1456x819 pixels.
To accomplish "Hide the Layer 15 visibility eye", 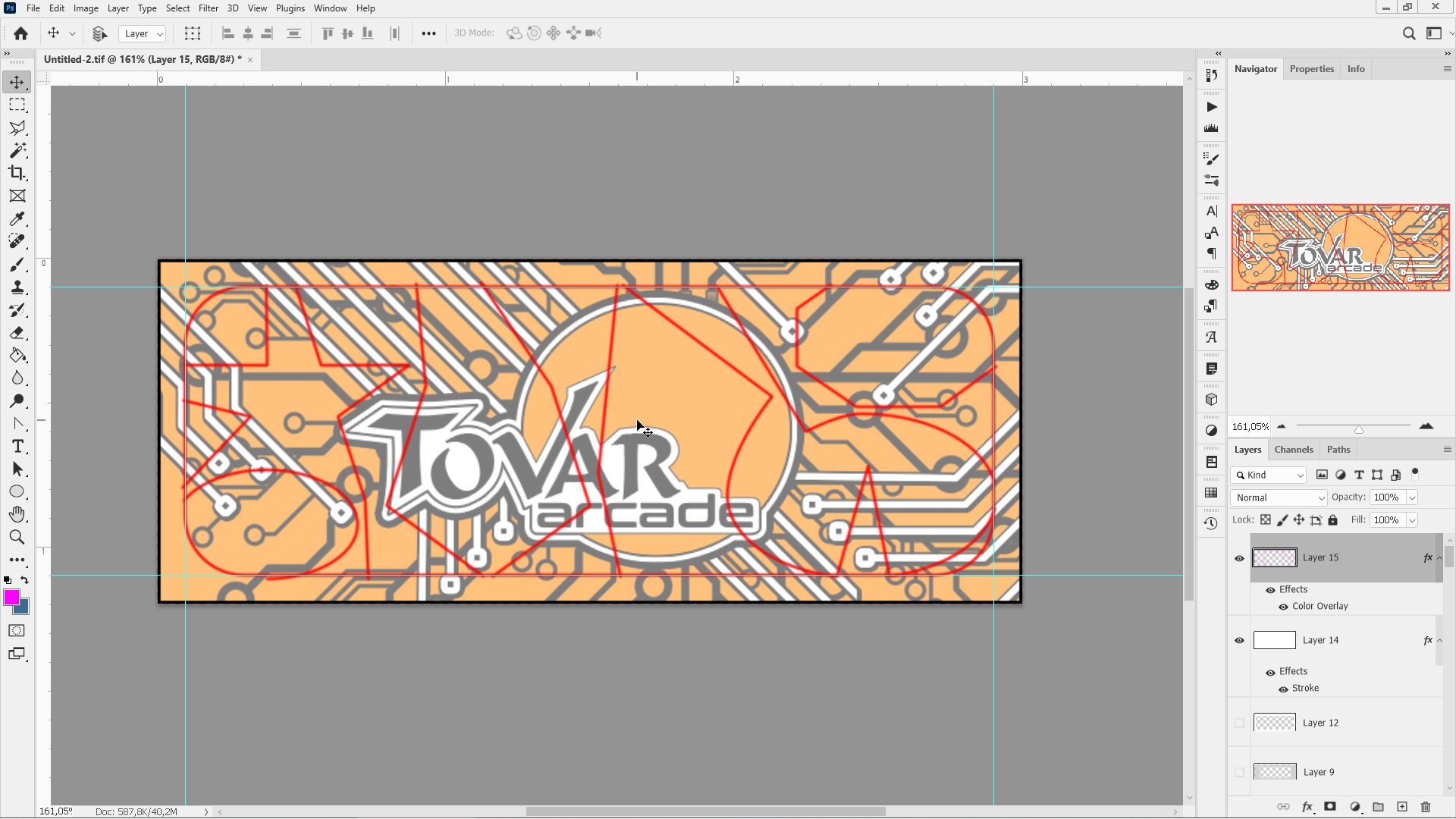I will click(1239, 557).
